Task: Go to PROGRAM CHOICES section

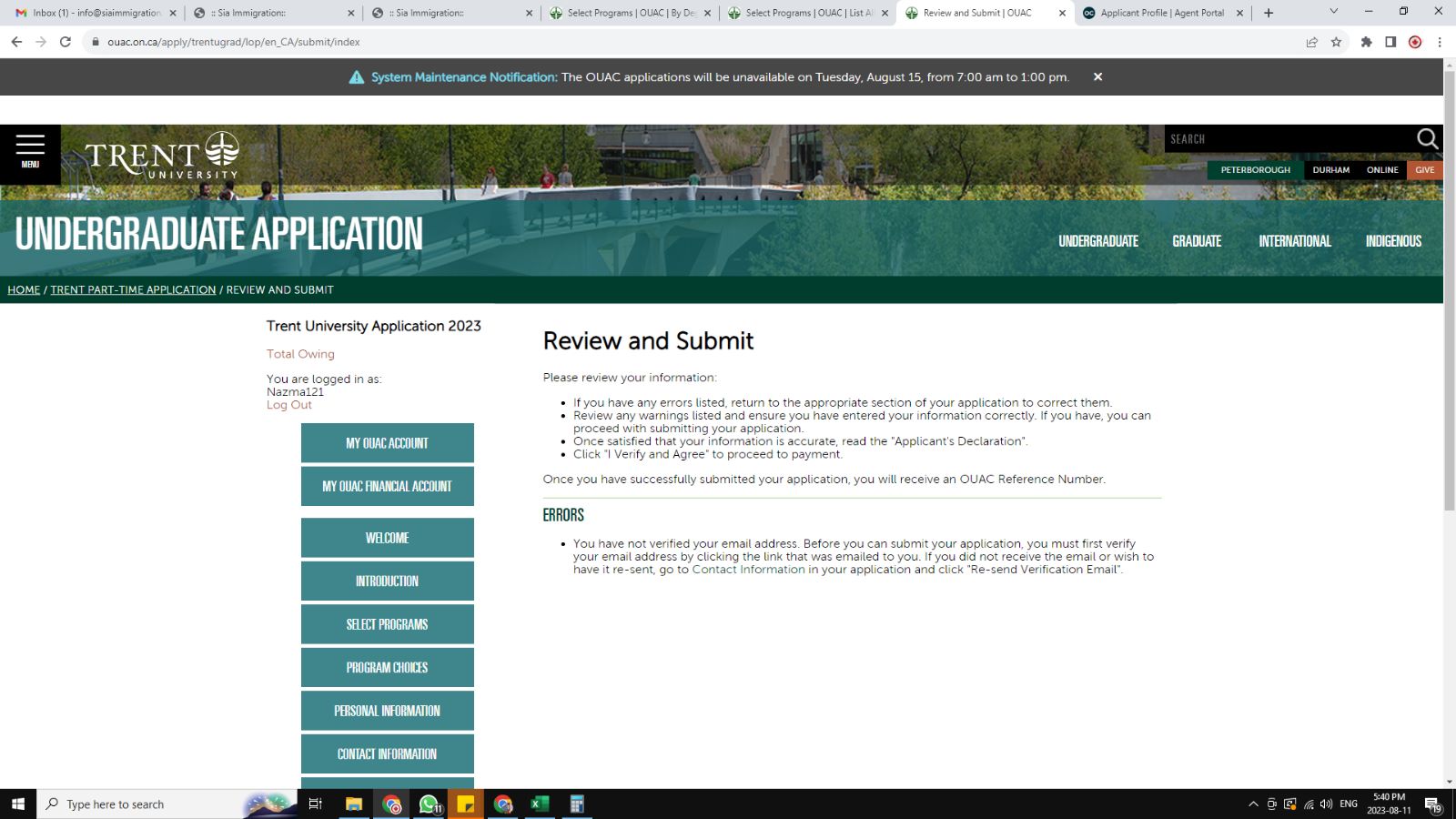Action: tap(388, 667)
